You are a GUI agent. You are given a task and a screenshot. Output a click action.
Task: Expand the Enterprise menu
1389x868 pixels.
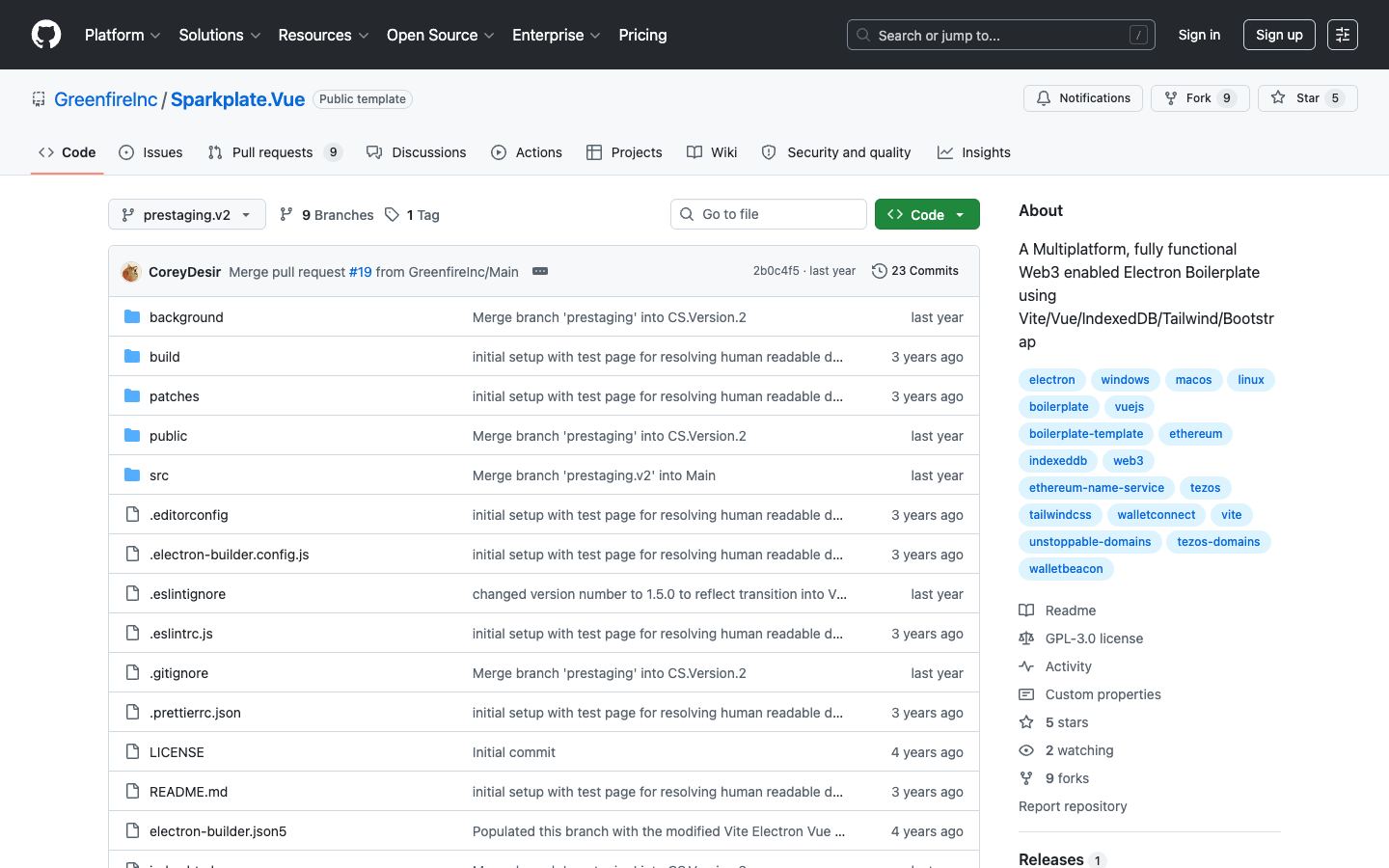[557, 35]
